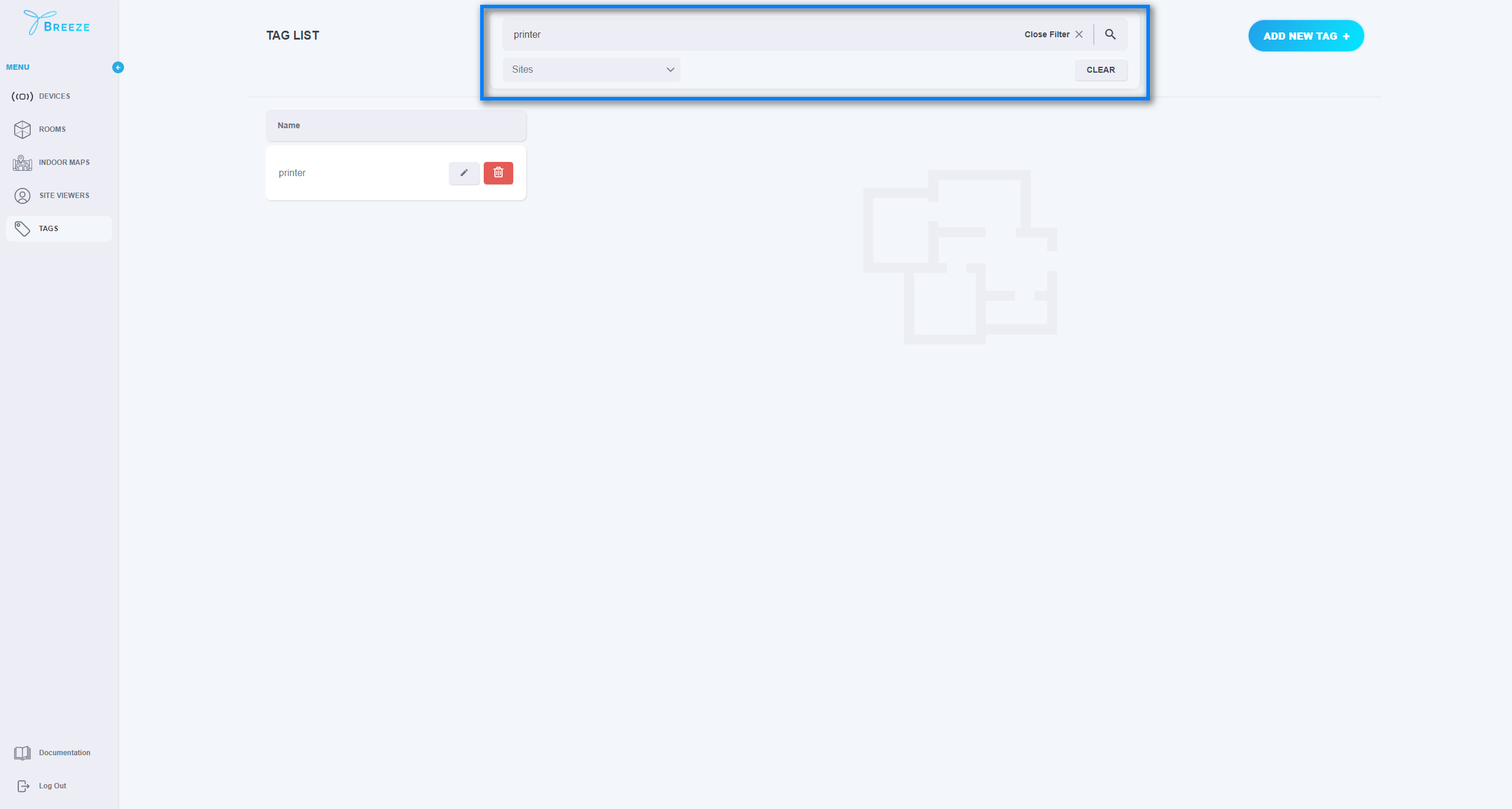Click the Close Filter X button

point(1079,34)
